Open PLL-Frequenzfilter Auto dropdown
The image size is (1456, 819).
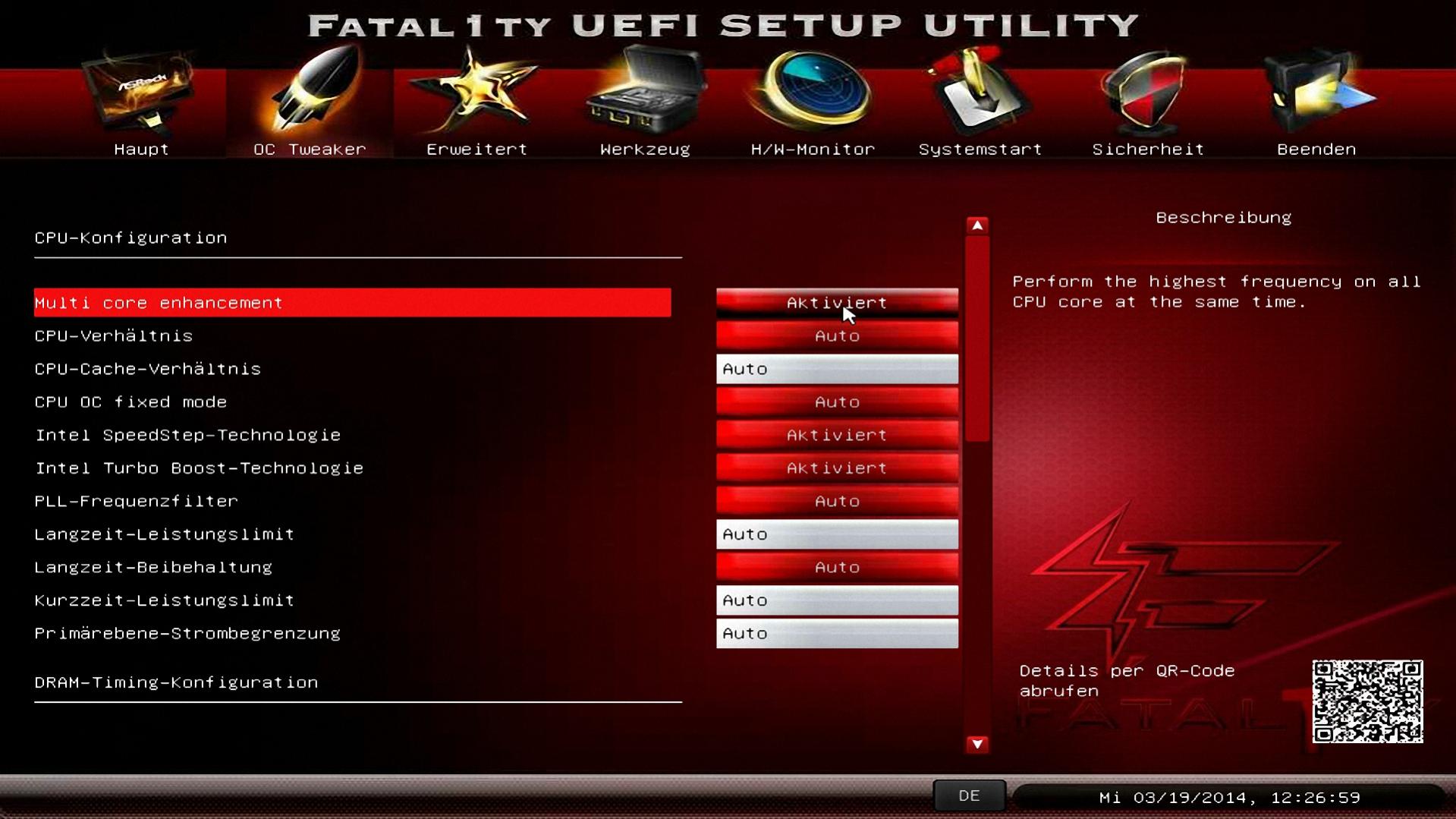(837, 501)
